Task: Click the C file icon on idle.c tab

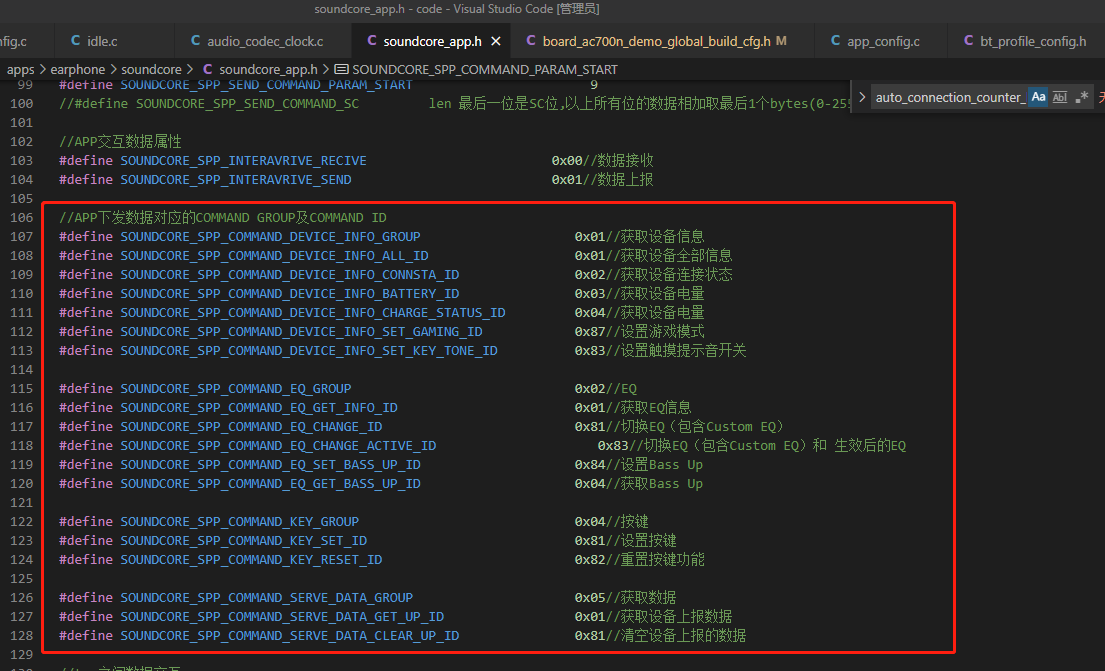Action: tap(75, 41)
